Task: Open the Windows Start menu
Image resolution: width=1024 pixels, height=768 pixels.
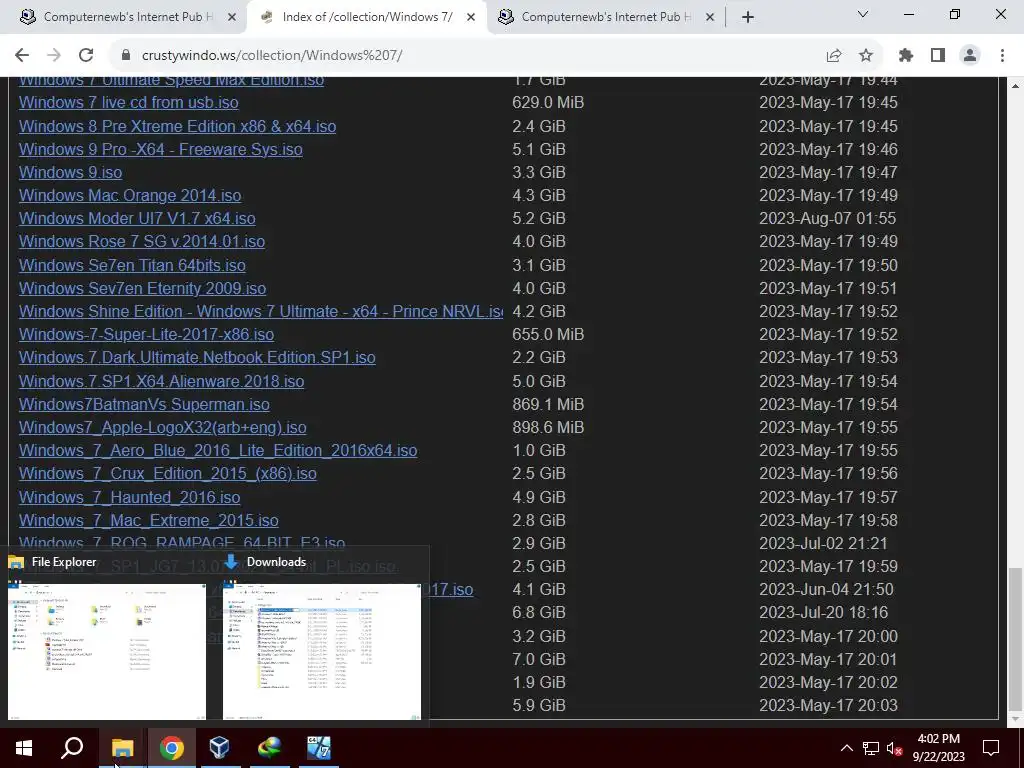Action: (x=24, y=748)
